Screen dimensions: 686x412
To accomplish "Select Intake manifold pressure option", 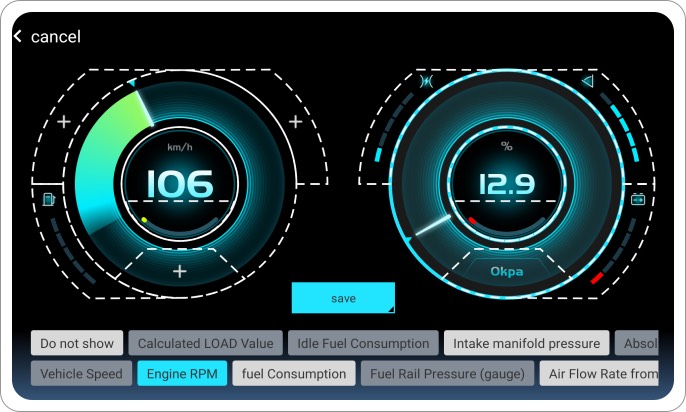I will point(526,343).
